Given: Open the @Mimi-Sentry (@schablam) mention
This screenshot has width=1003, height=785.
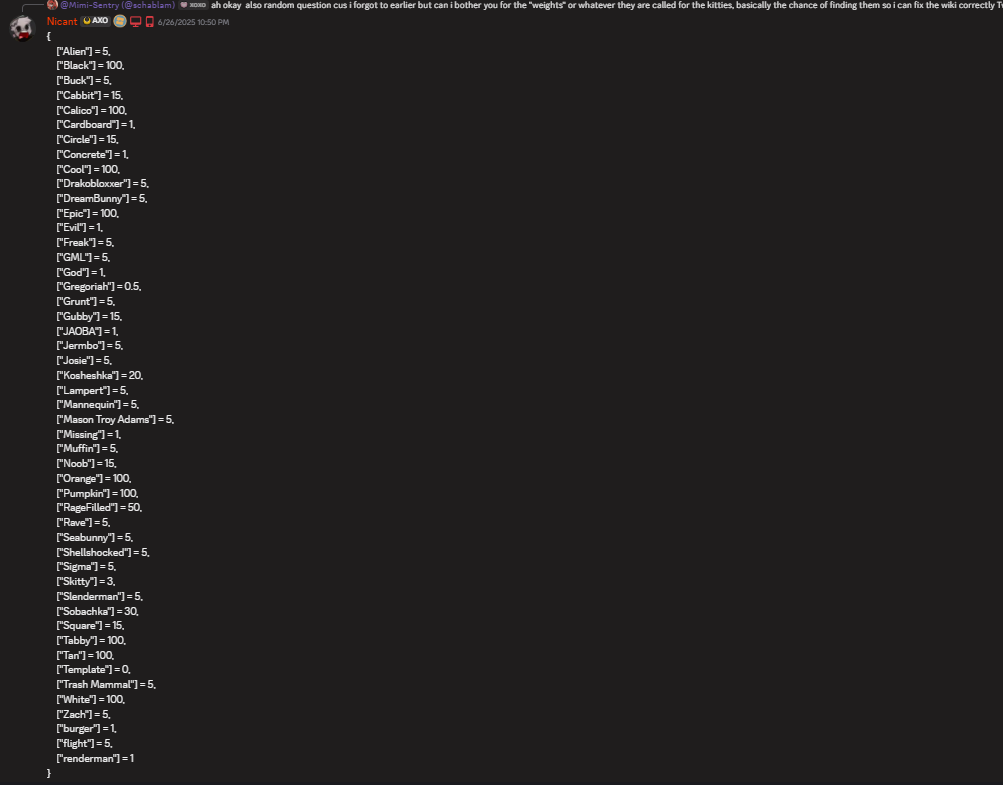Looking at the screenshot, I should point(117,5).
